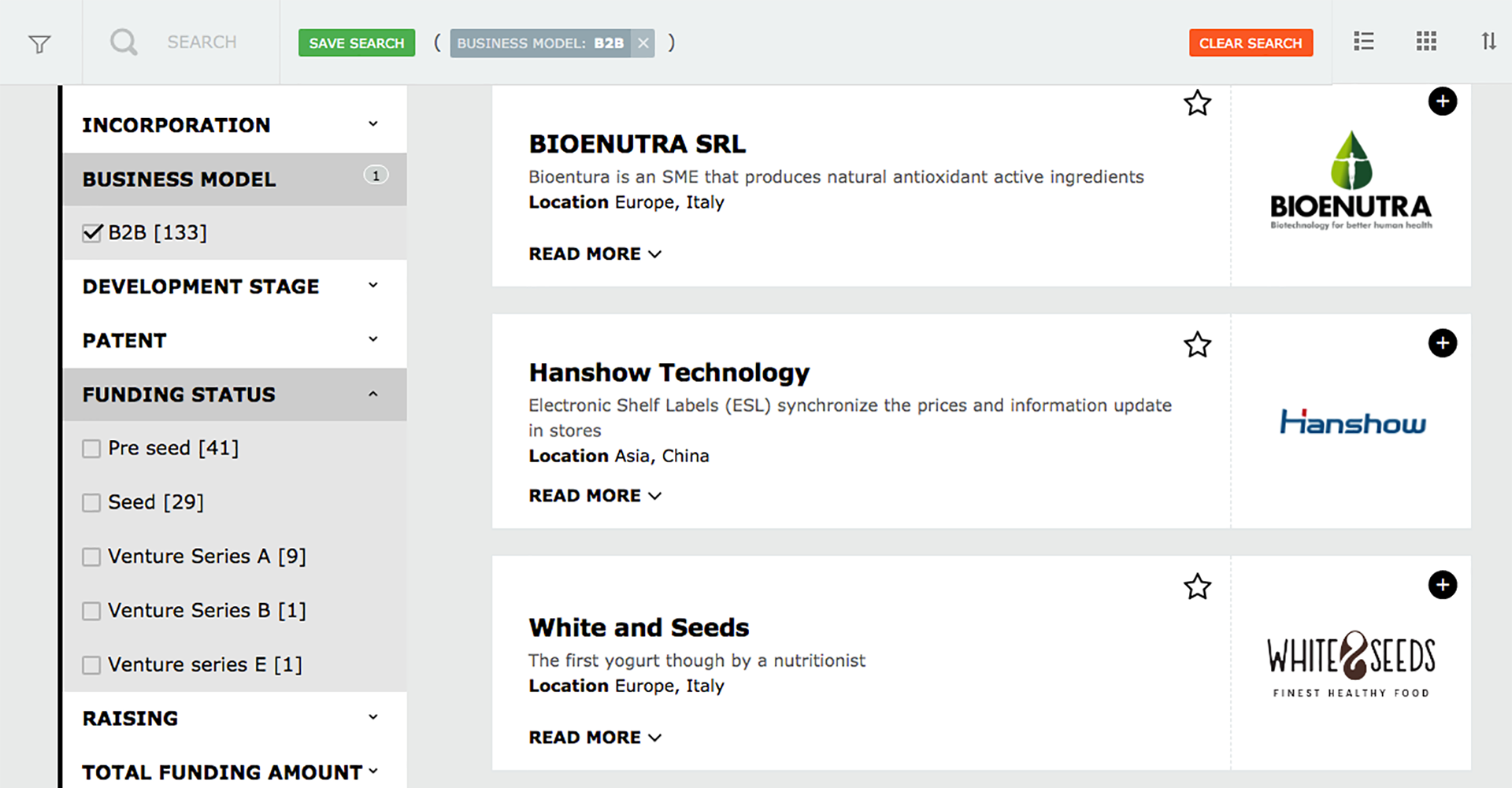This screenshot has height=788, width=1512.
Task: Add White and Seeds using plus icon
Action: point(1443,584)
